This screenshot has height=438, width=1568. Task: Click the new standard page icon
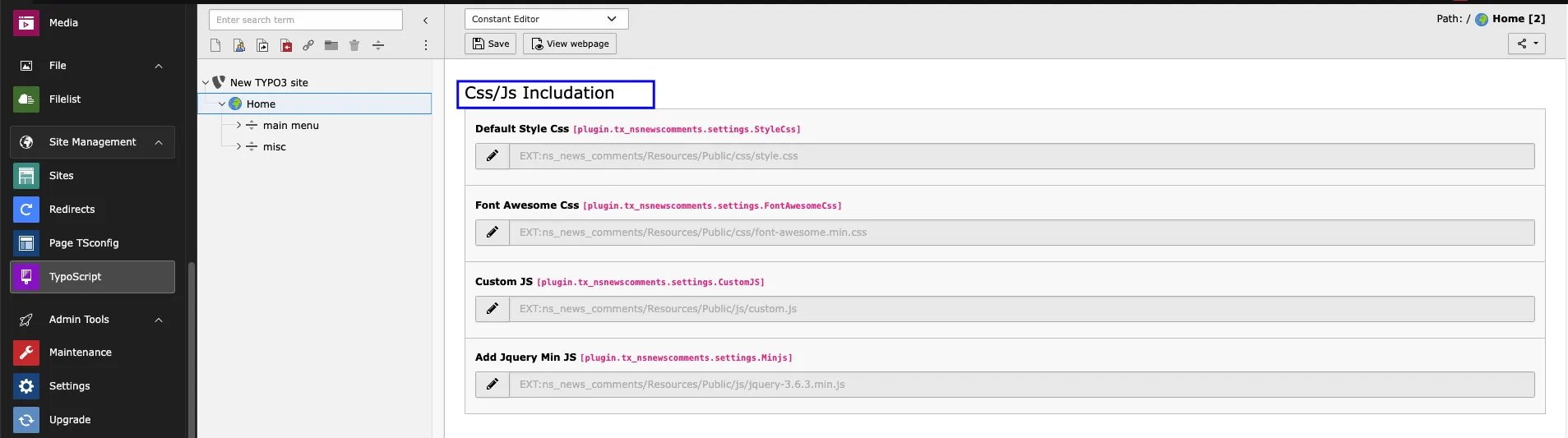pos(215,45)
